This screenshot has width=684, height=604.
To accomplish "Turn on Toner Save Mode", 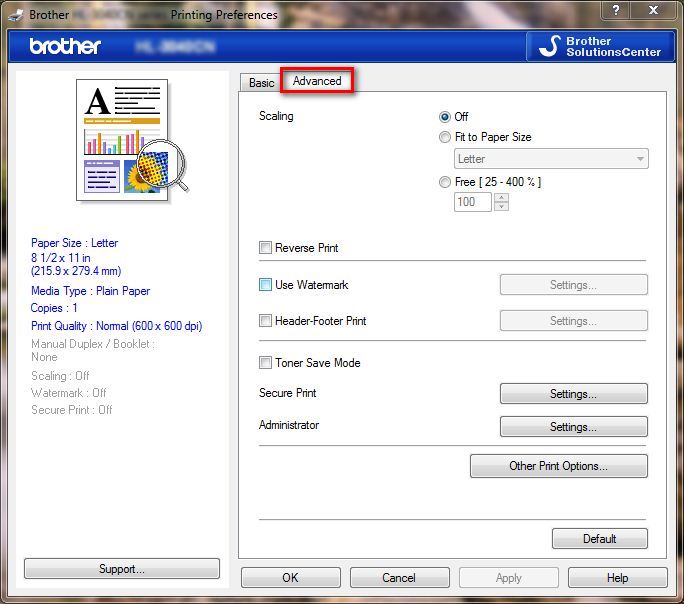I will [x=266, y=363].
